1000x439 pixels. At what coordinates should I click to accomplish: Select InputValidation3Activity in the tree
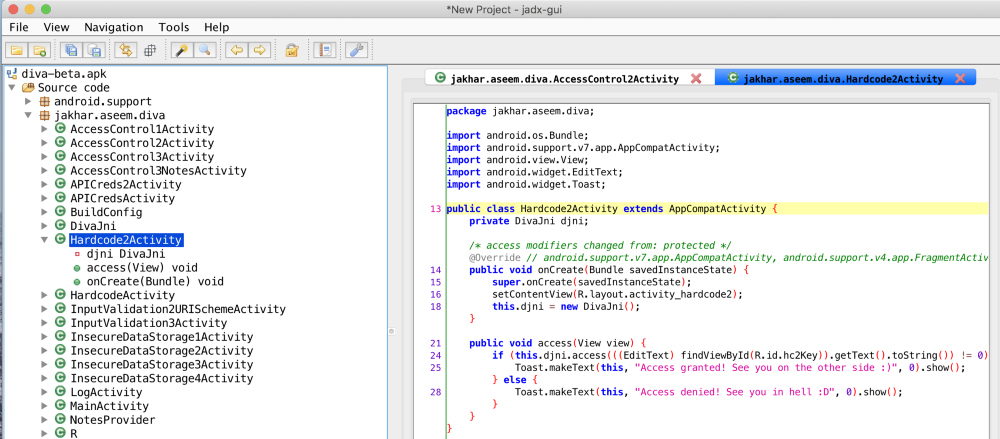149,323
